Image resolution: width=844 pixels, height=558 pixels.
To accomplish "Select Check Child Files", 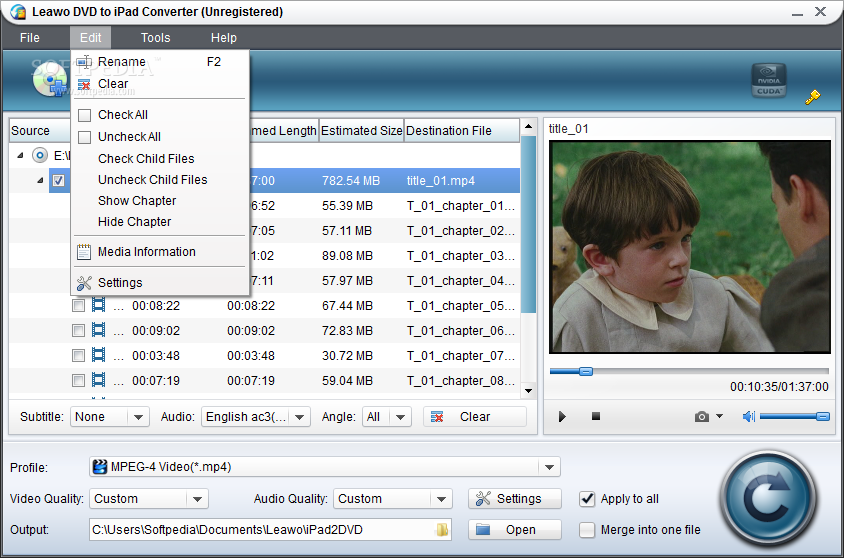I will [x=160, y=158].
